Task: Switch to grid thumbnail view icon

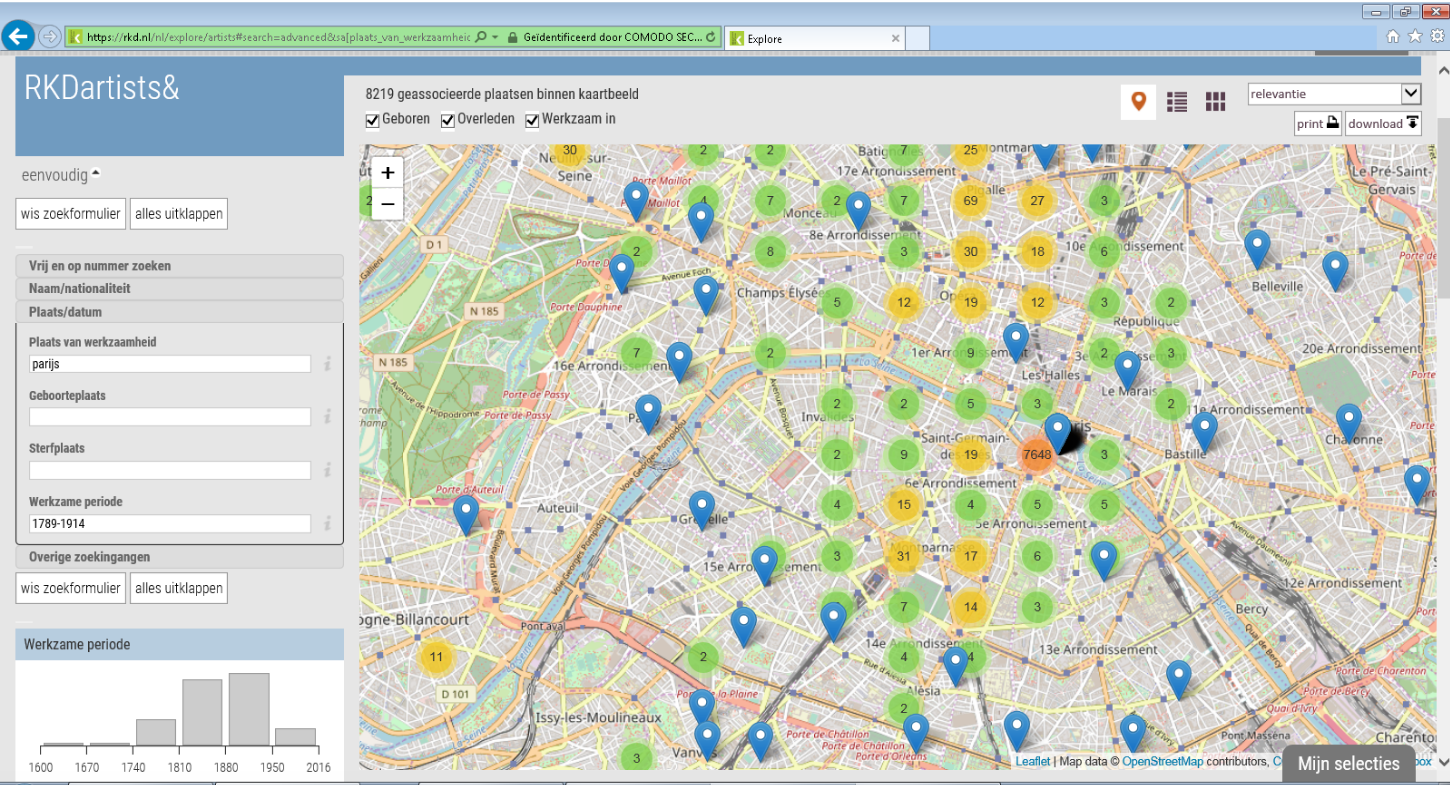Action: (1215, 101)
